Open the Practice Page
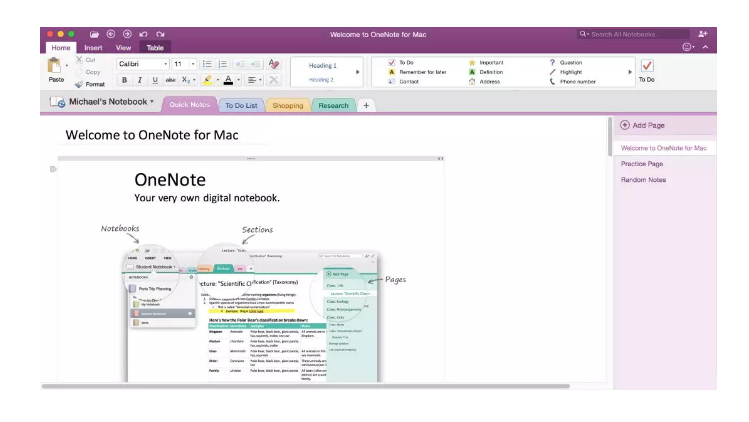Viewport: 749px width, 422px height. point(642,164)
